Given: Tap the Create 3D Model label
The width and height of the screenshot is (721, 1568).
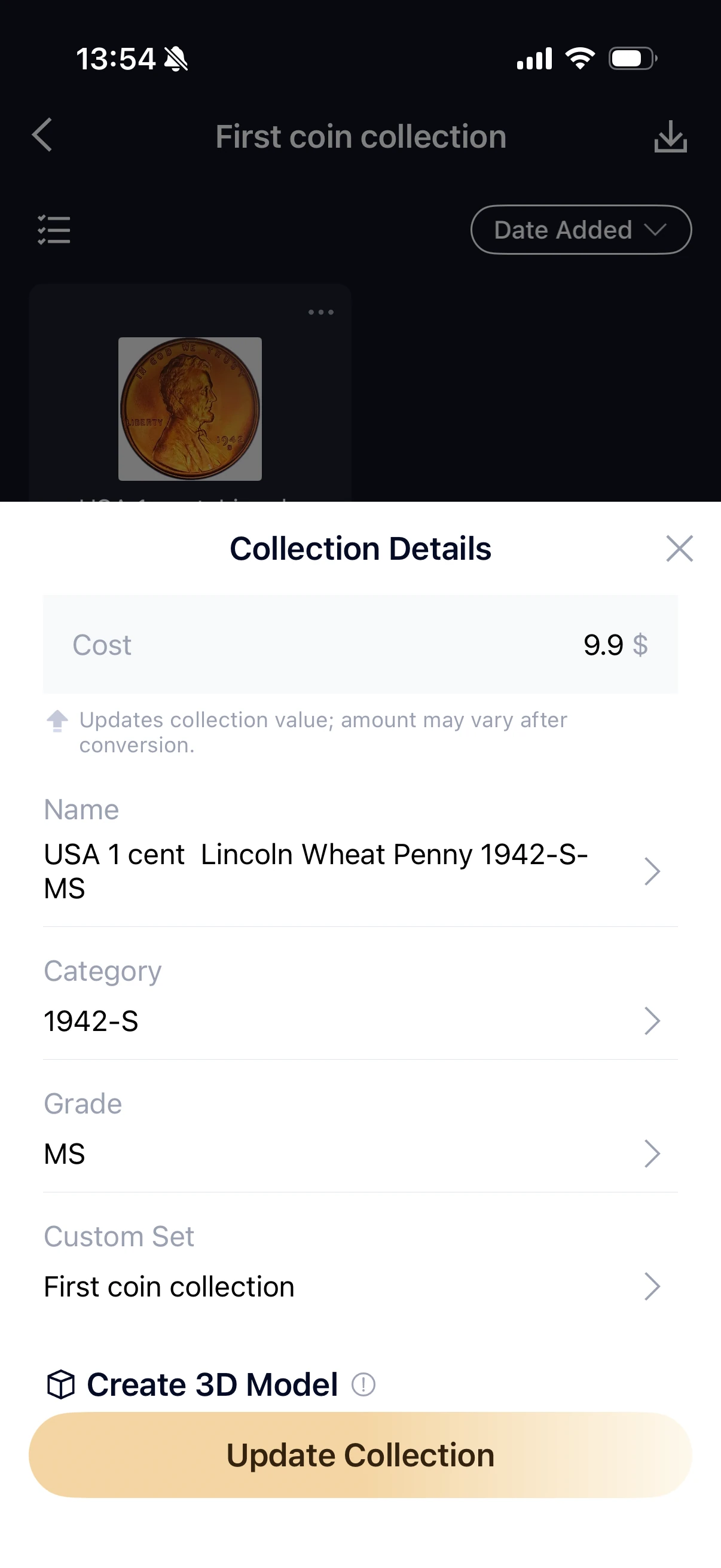Looking at the screenshot, I should coord(212,1385).
